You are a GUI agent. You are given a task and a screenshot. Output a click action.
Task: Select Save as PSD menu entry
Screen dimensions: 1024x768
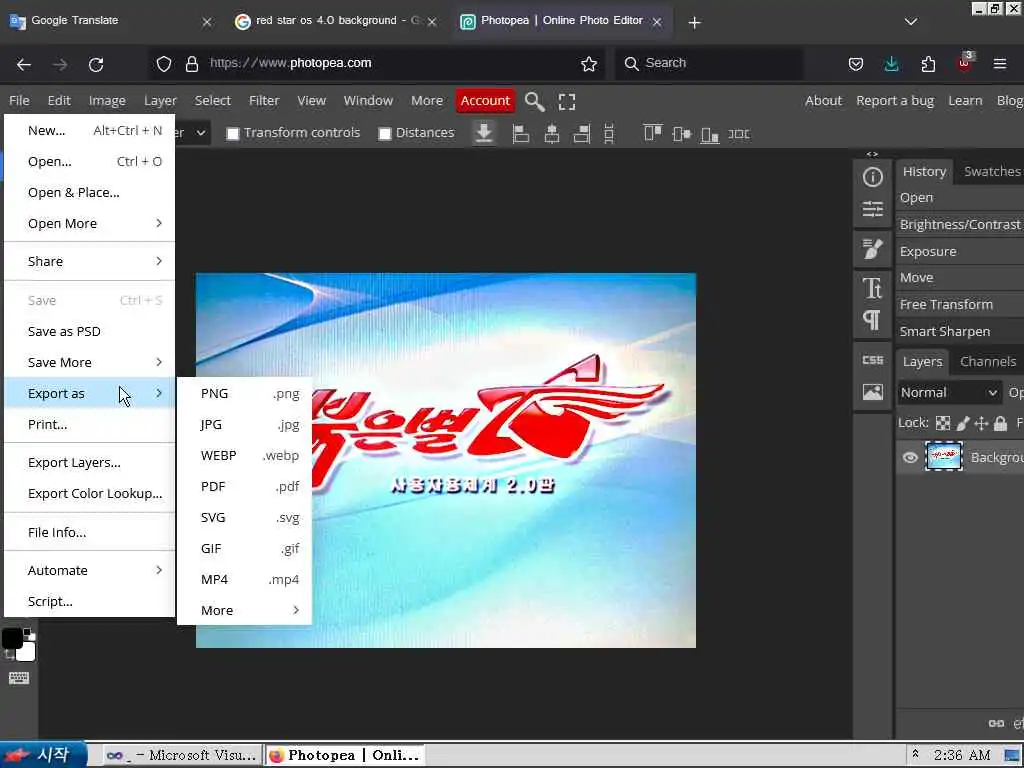coord(89,331)
